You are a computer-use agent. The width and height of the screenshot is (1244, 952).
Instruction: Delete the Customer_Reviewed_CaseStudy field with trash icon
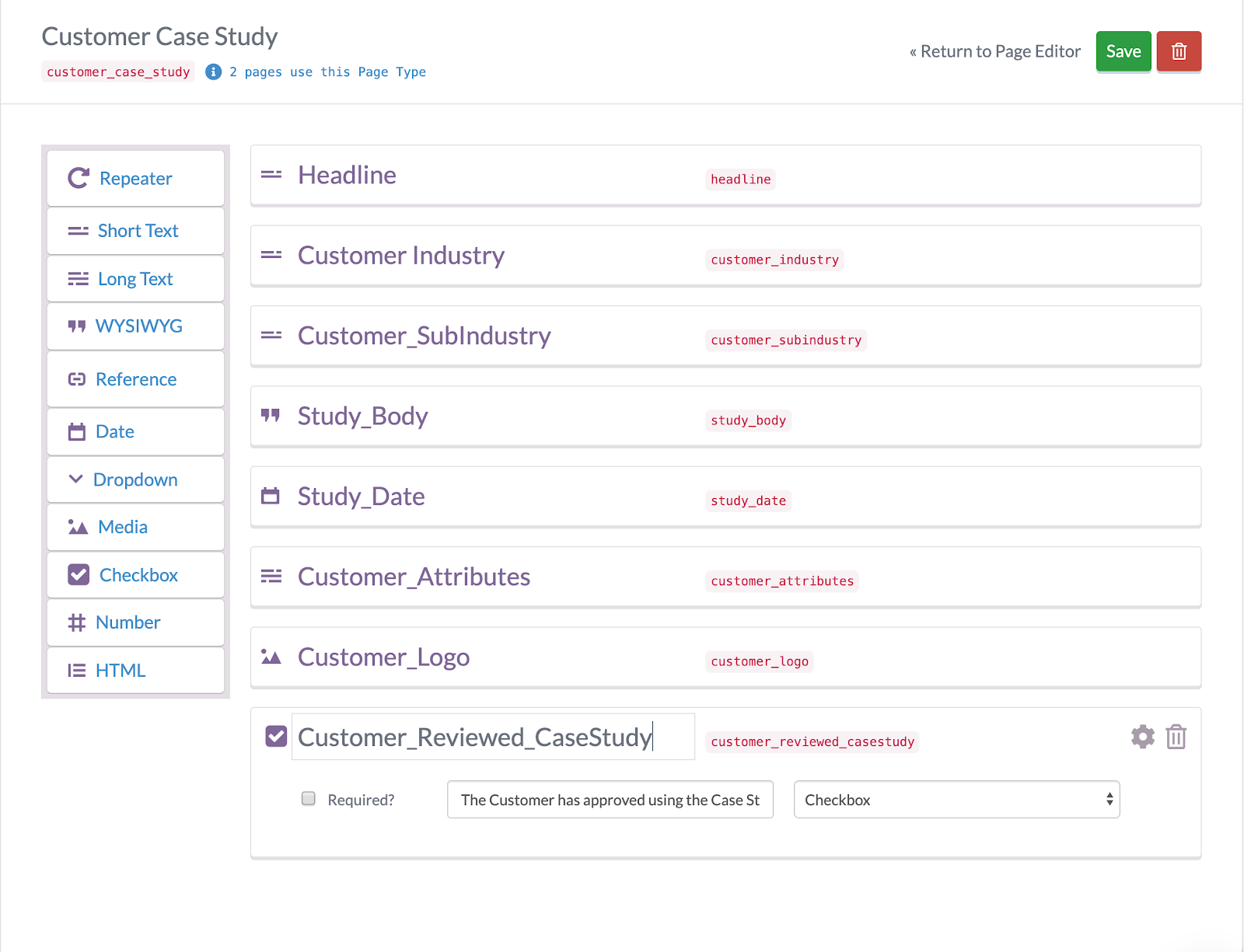(x=1176, y=737)
